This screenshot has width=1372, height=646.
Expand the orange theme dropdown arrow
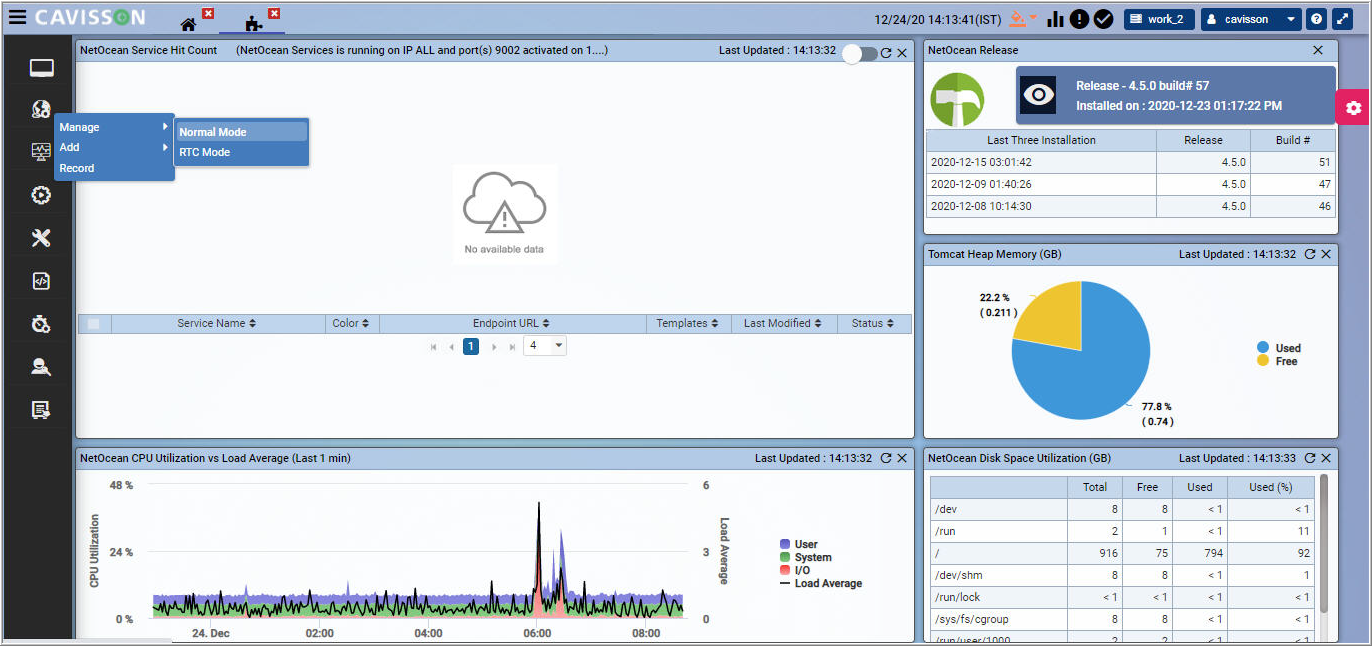point(1033,17)
